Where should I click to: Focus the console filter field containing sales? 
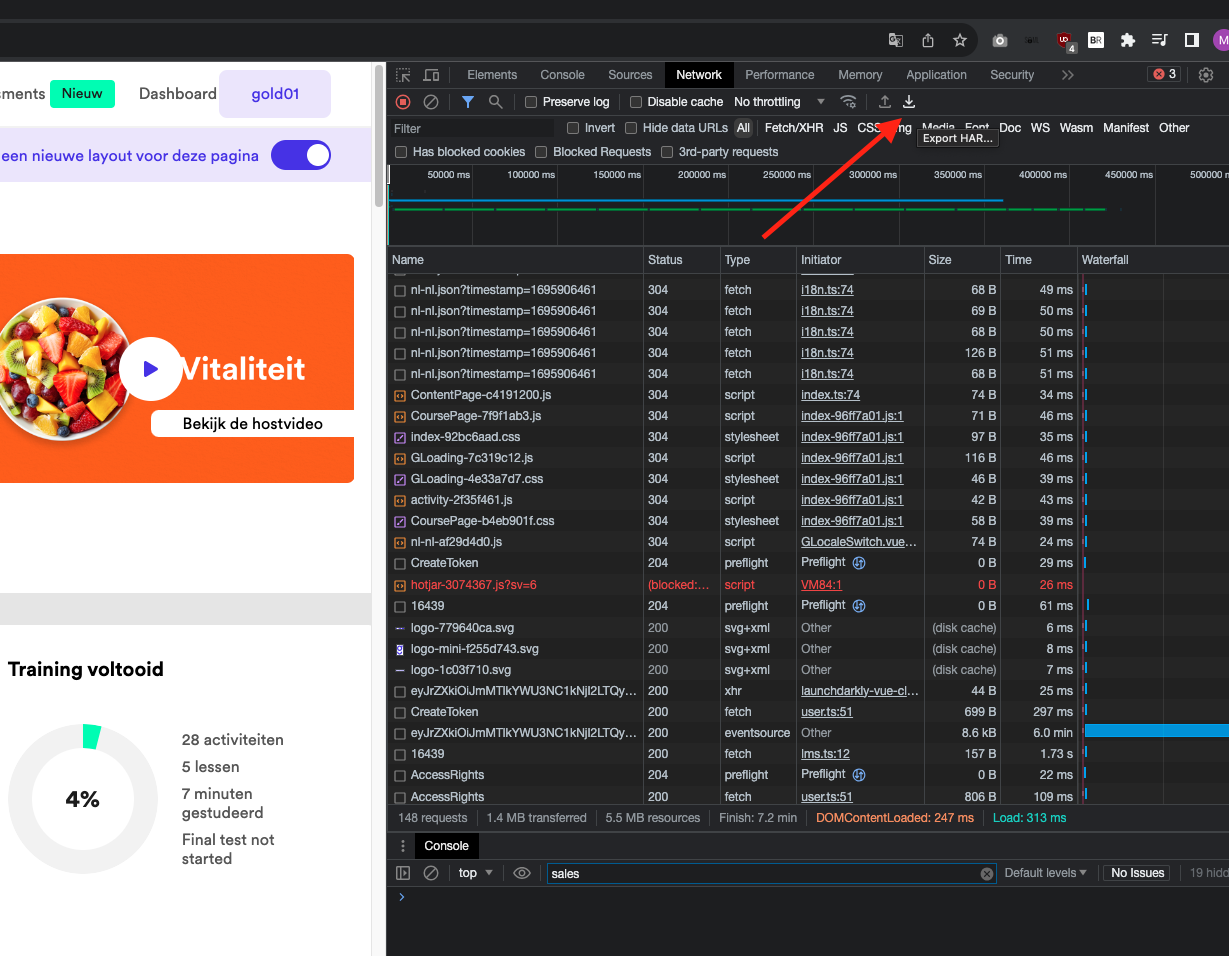point(772,874)
